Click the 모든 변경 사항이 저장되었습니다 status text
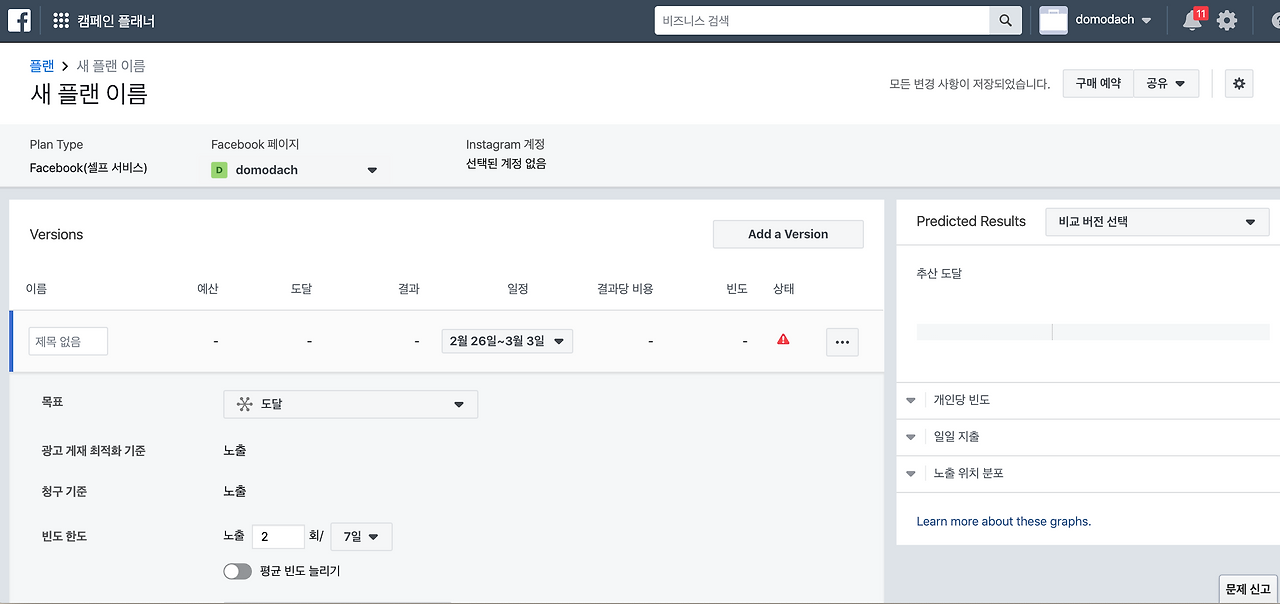1280x604 pixels. [x=969, y=85]
